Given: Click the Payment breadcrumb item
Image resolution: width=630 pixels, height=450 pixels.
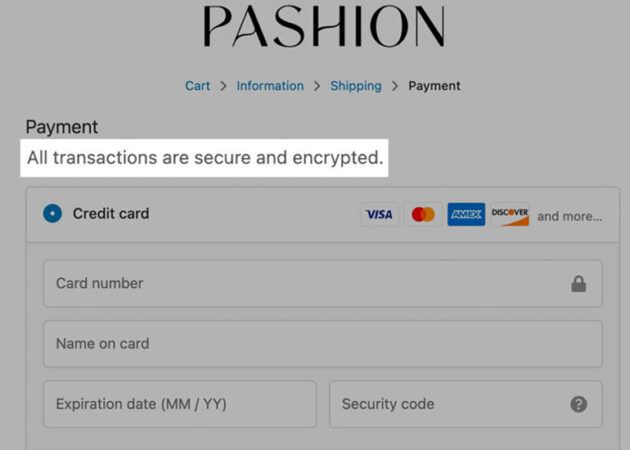Looking at the screenshot, I should point(434,86).
